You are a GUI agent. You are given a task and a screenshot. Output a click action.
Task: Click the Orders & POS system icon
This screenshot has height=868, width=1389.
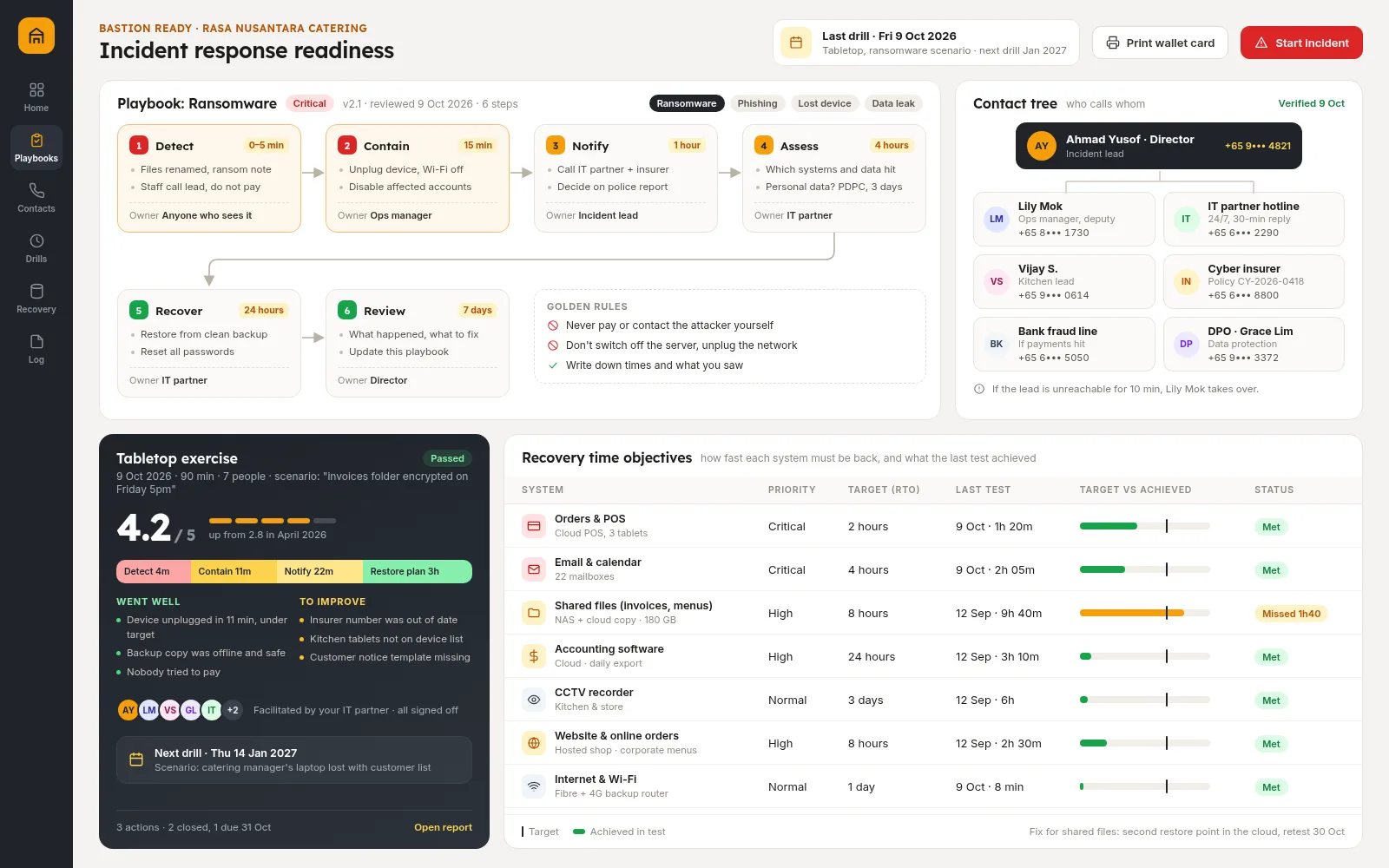tap(534, 526)
